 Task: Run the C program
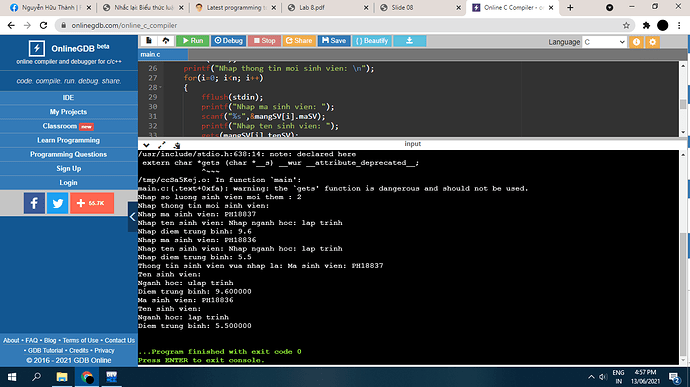pyautogui.click(x=193, y=41)
